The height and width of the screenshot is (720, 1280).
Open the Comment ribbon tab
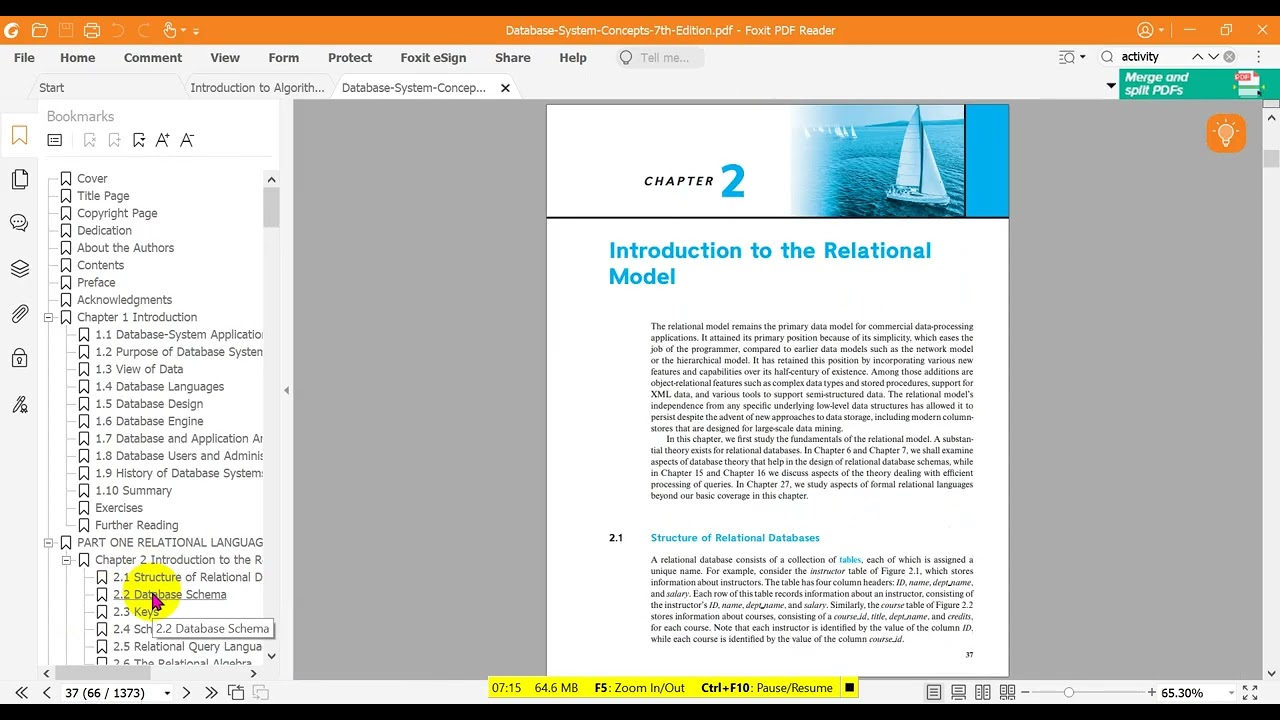point(153,57)
